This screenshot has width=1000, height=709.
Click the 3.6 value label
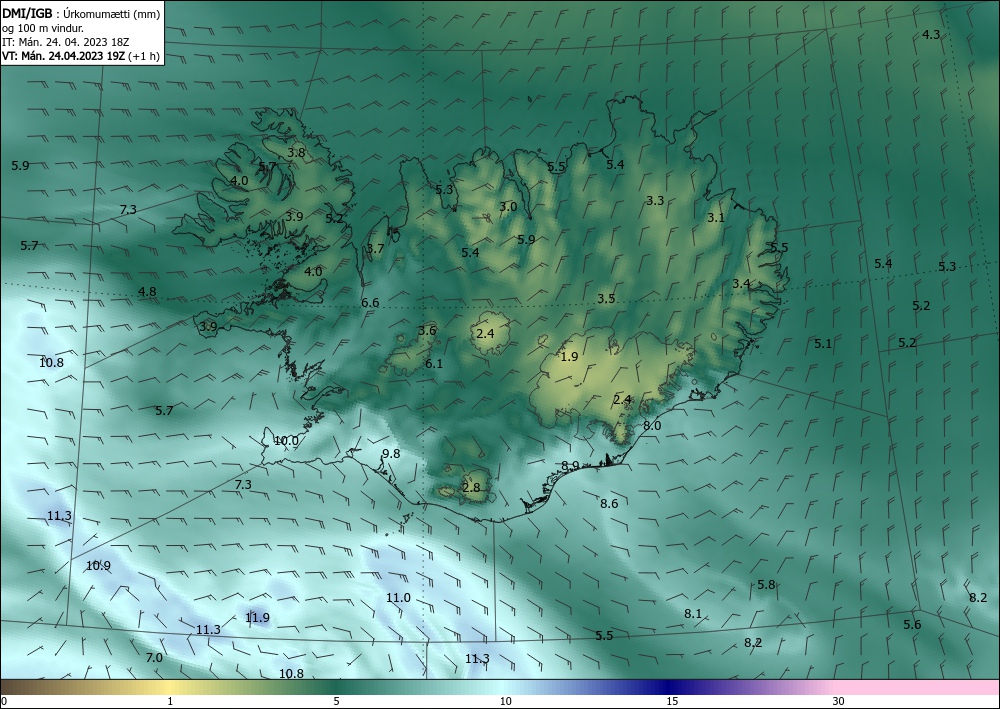tap(427, 330)
